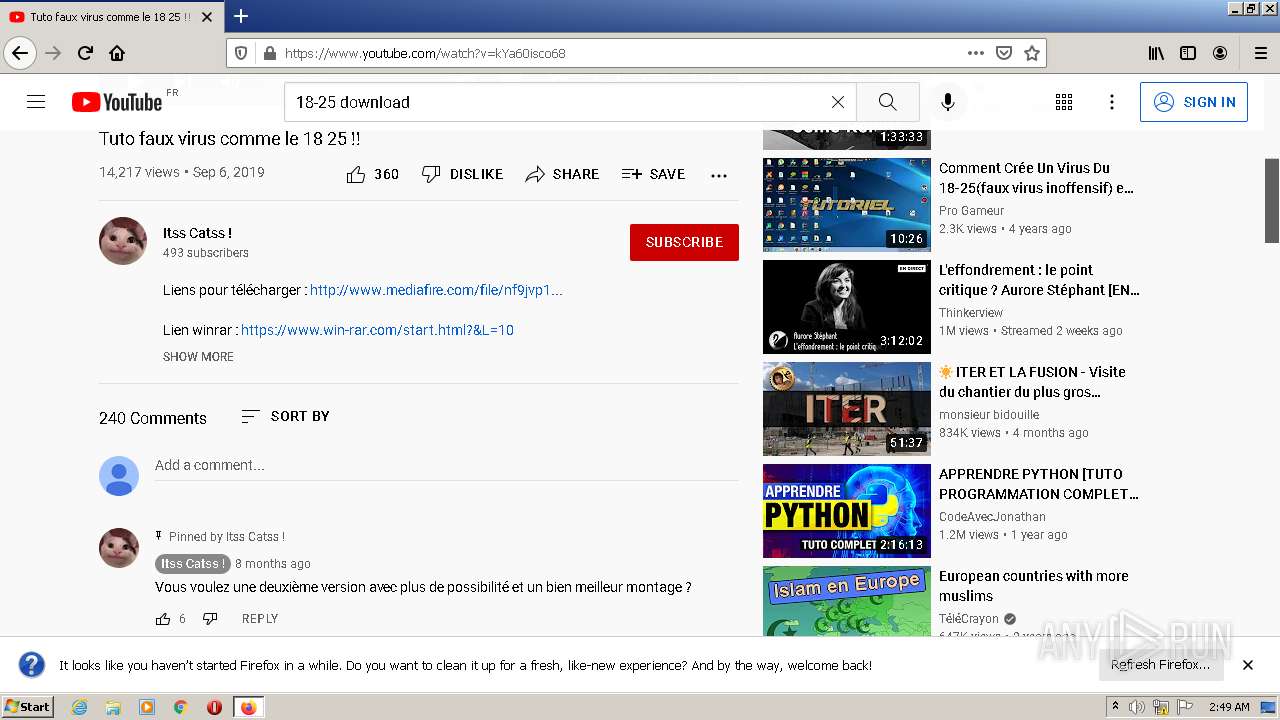
Task: Open SORT BY comments dropdown
Action: tap(285, 416)
